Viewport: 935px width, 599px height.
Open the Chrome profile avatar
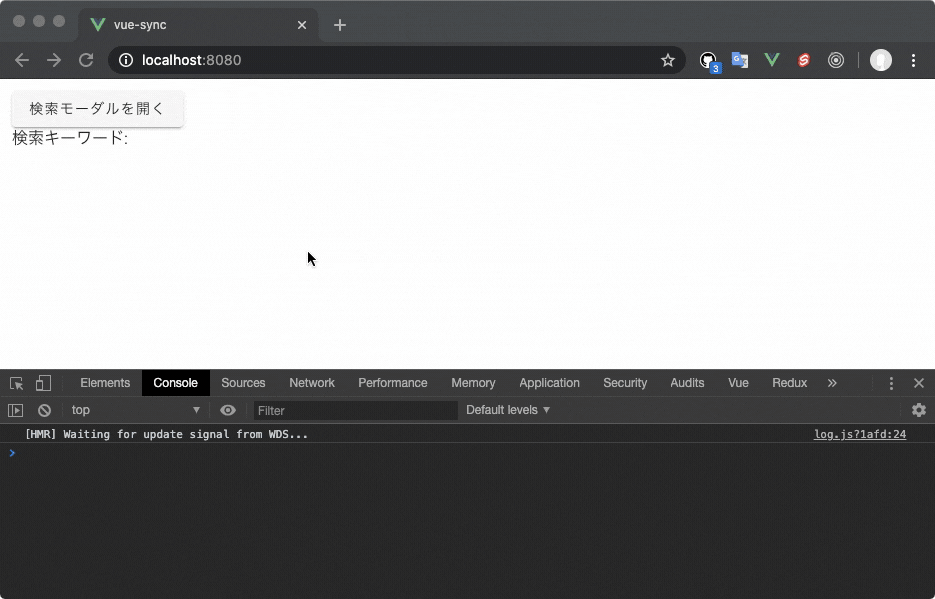[880, 60]
